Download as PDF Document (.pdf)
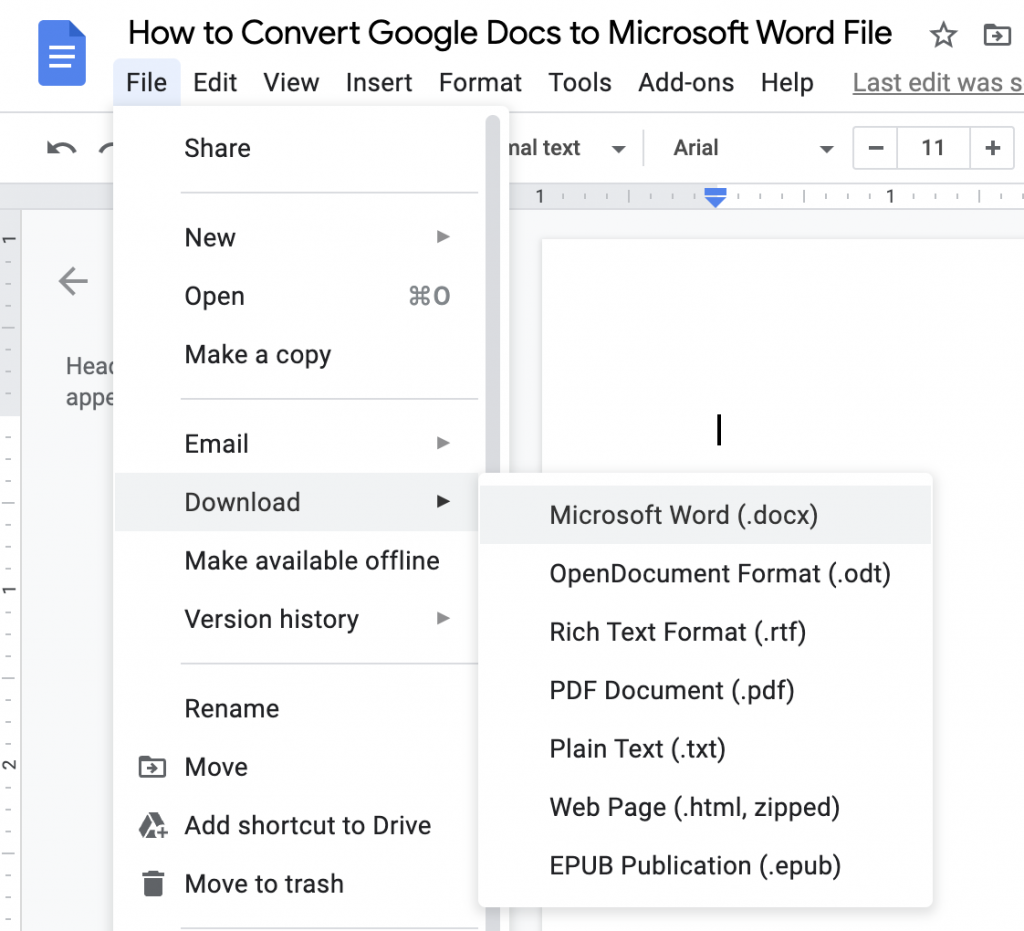The width and height of the screenshot is (1024, 931). [705, 690]
